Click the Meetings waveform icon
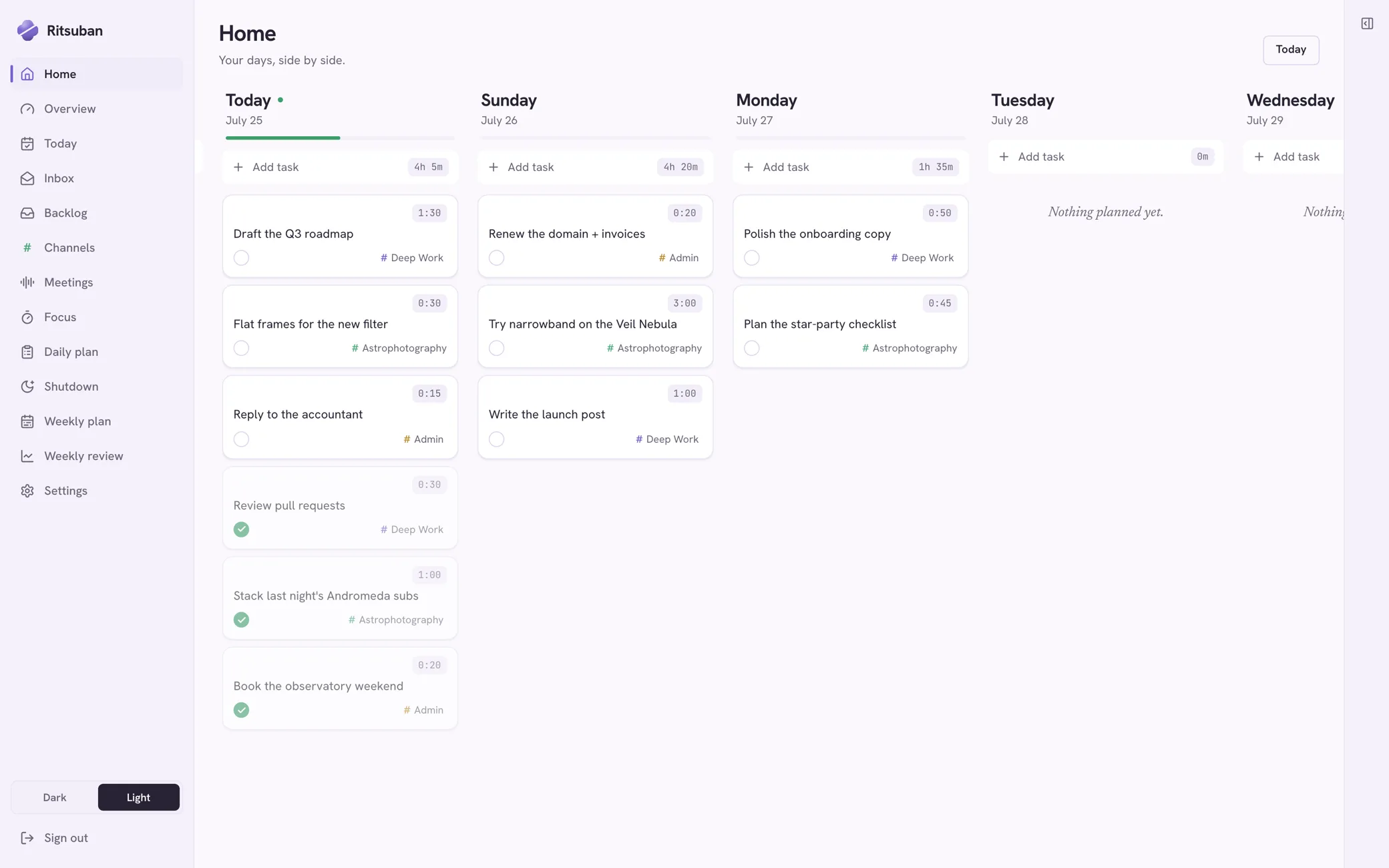Screen dimensions: 1389x868 tap(27, 282)
